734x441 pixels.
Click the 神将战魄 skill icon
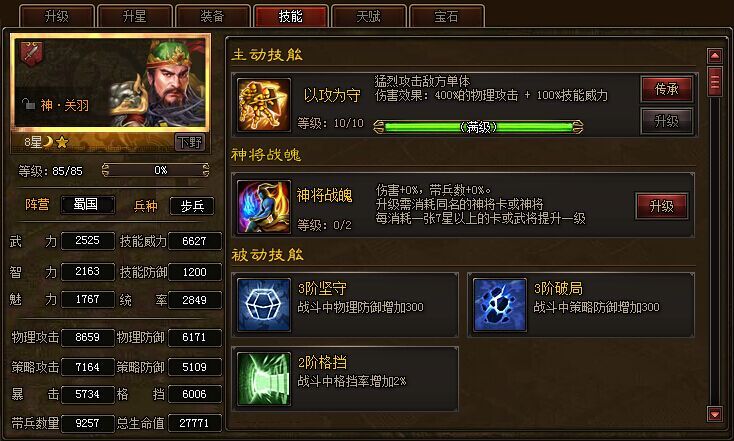[264, 206]
